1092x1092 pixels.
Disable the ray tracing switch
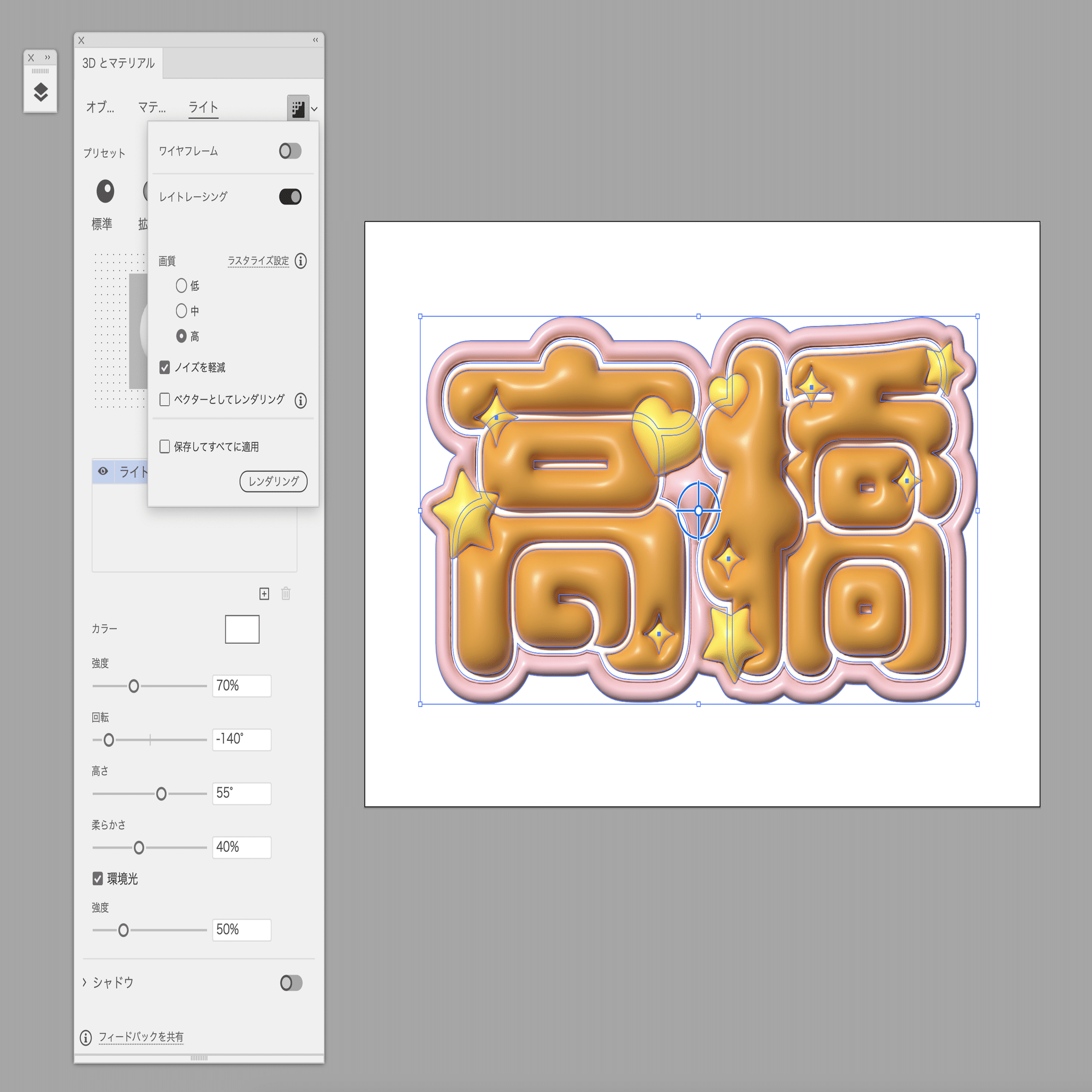click(x=290, y=197)
